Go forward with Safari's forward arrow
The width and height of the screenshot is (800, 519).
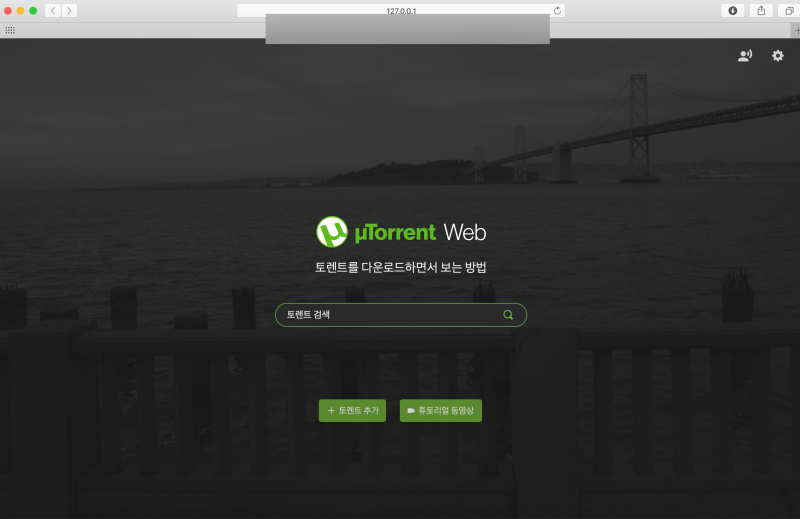pos(69,11)
